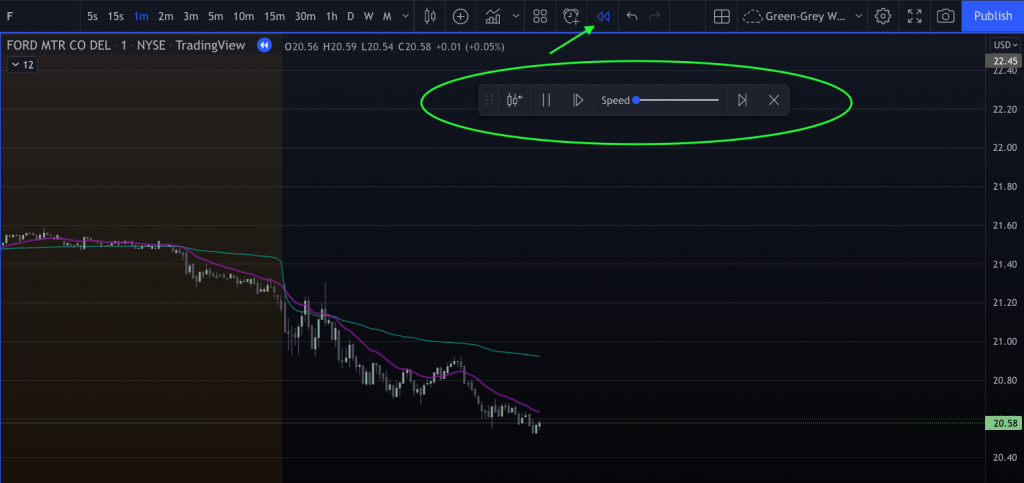Click the Publish button
1024x483 pixels.
click(x=993, y=16)
